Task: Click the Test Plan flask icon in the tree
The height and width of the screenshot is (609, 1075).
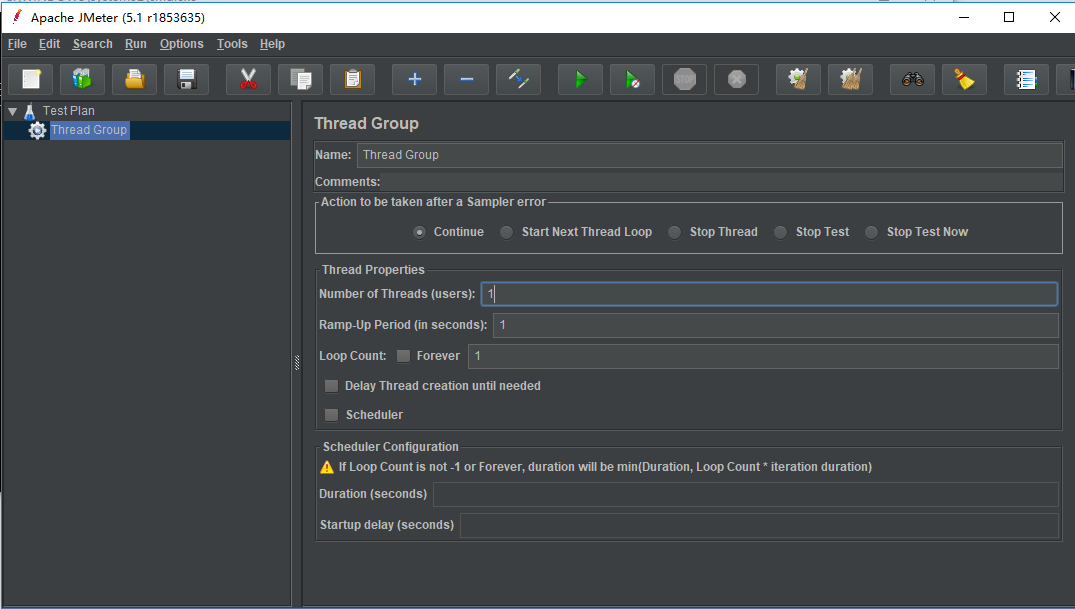Action: point(29,111)
